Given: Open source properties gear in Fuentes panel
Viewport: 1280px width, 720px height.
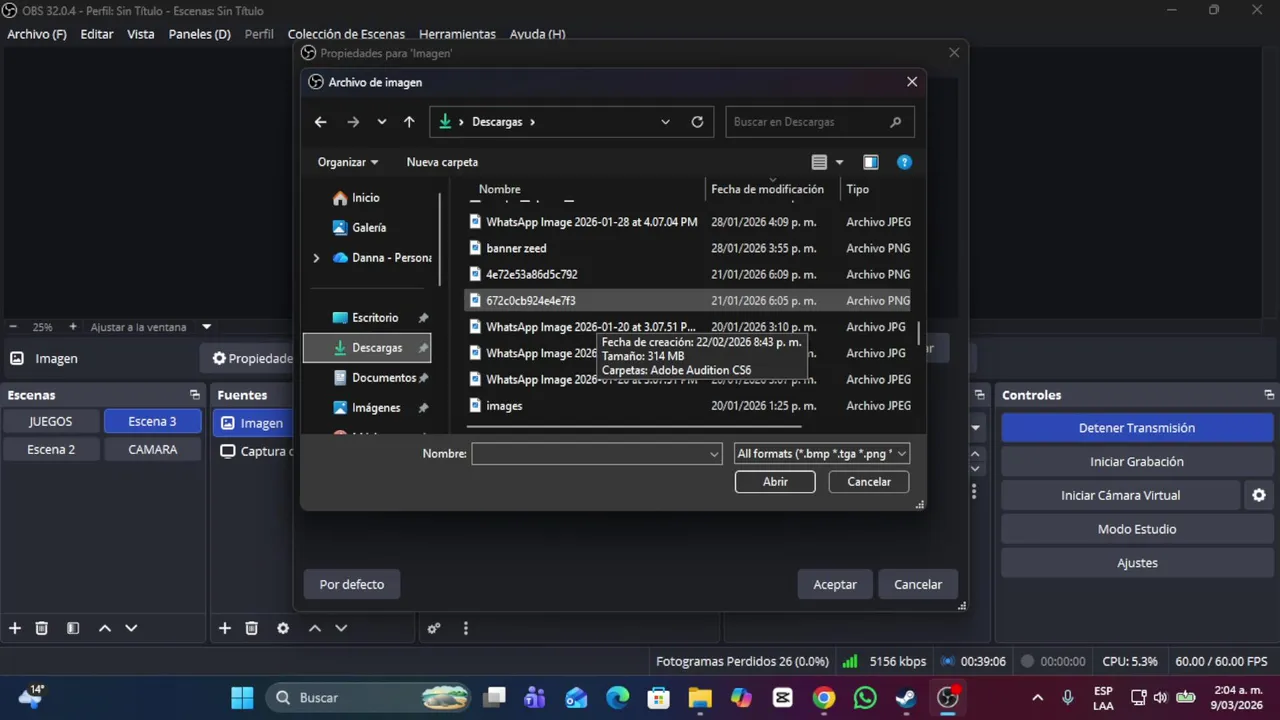Looking at the screenshot, I should click(283, 628).
